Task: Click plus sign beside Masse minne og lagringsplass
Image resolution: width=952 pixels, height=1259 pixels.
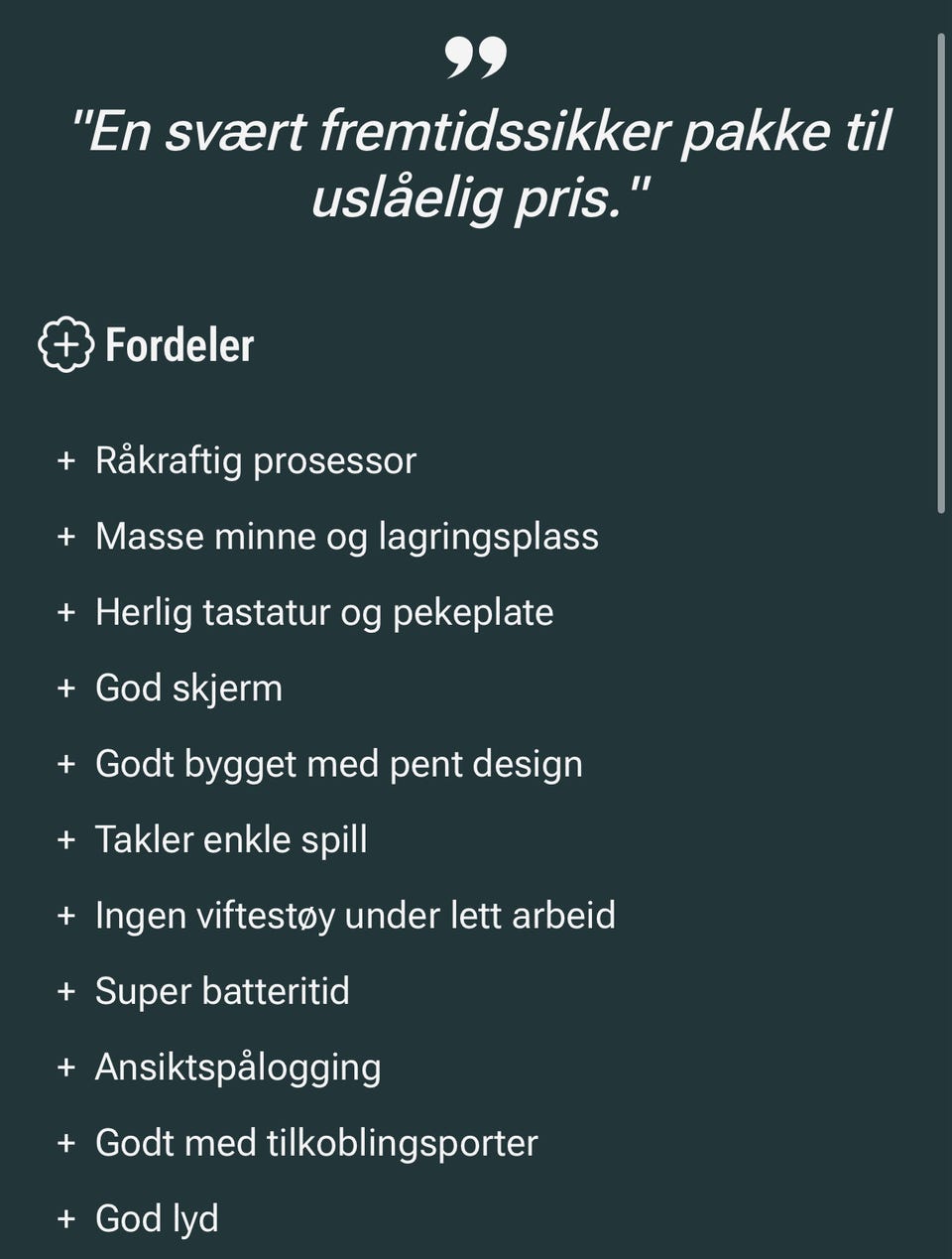Action: [66, 537]
